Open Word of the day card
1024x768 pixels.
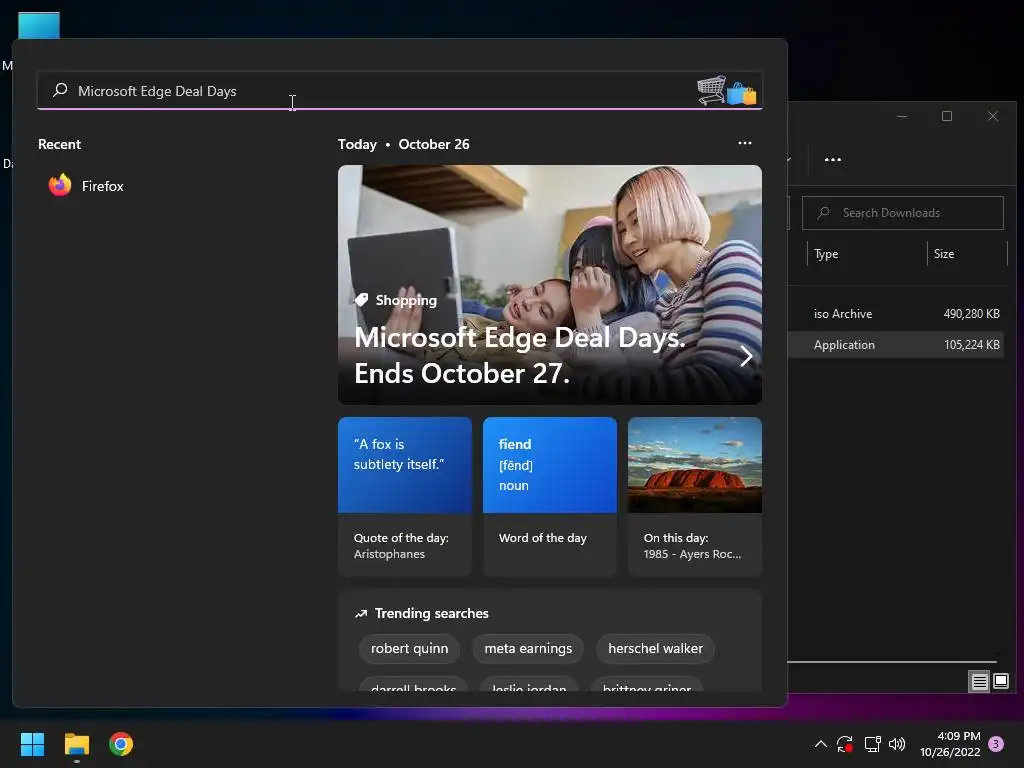550,497
